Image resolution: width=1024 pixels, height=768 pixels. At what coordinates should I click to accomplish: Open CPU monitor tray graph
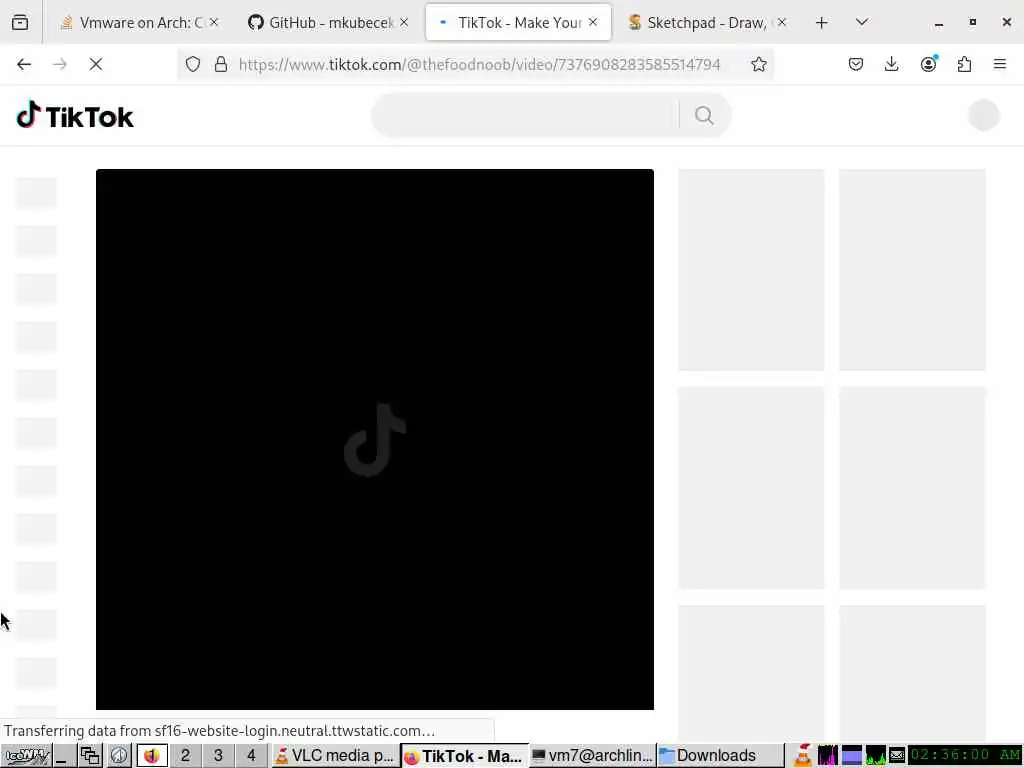point(827,756)
